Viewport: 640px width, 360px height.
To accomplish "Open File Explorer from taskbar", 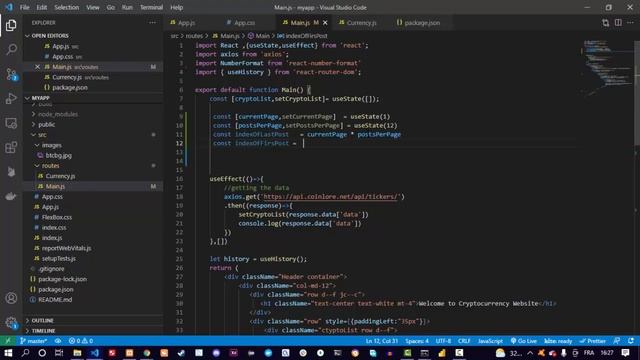I will (77, 353).
